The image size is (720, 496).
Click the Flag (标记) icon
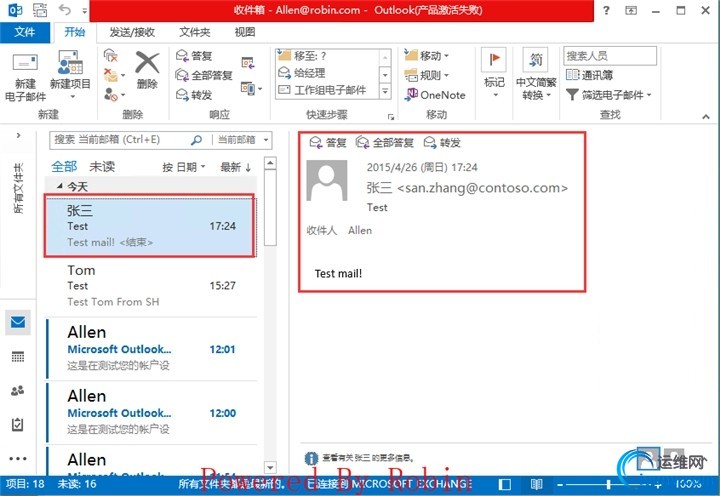(494, 60)
